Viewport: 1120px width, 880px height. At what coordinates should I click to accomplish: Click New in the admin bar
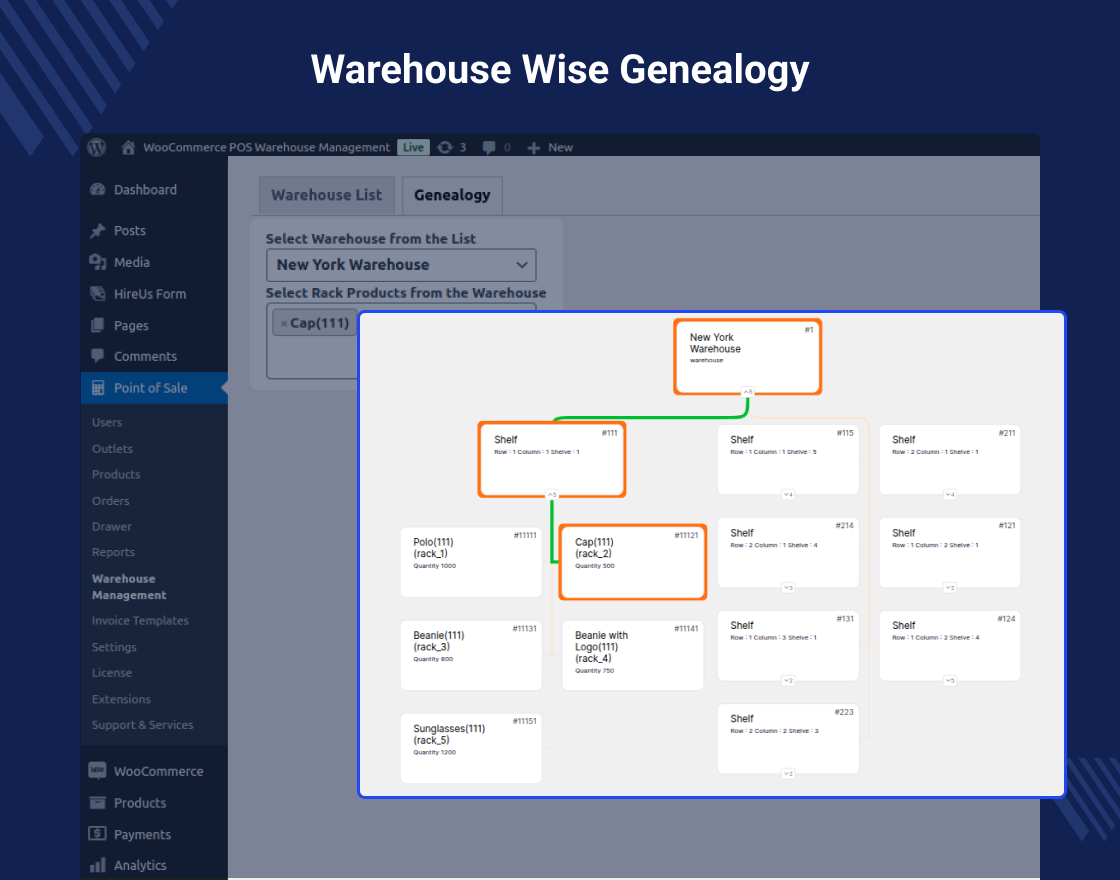pos(550,147)
